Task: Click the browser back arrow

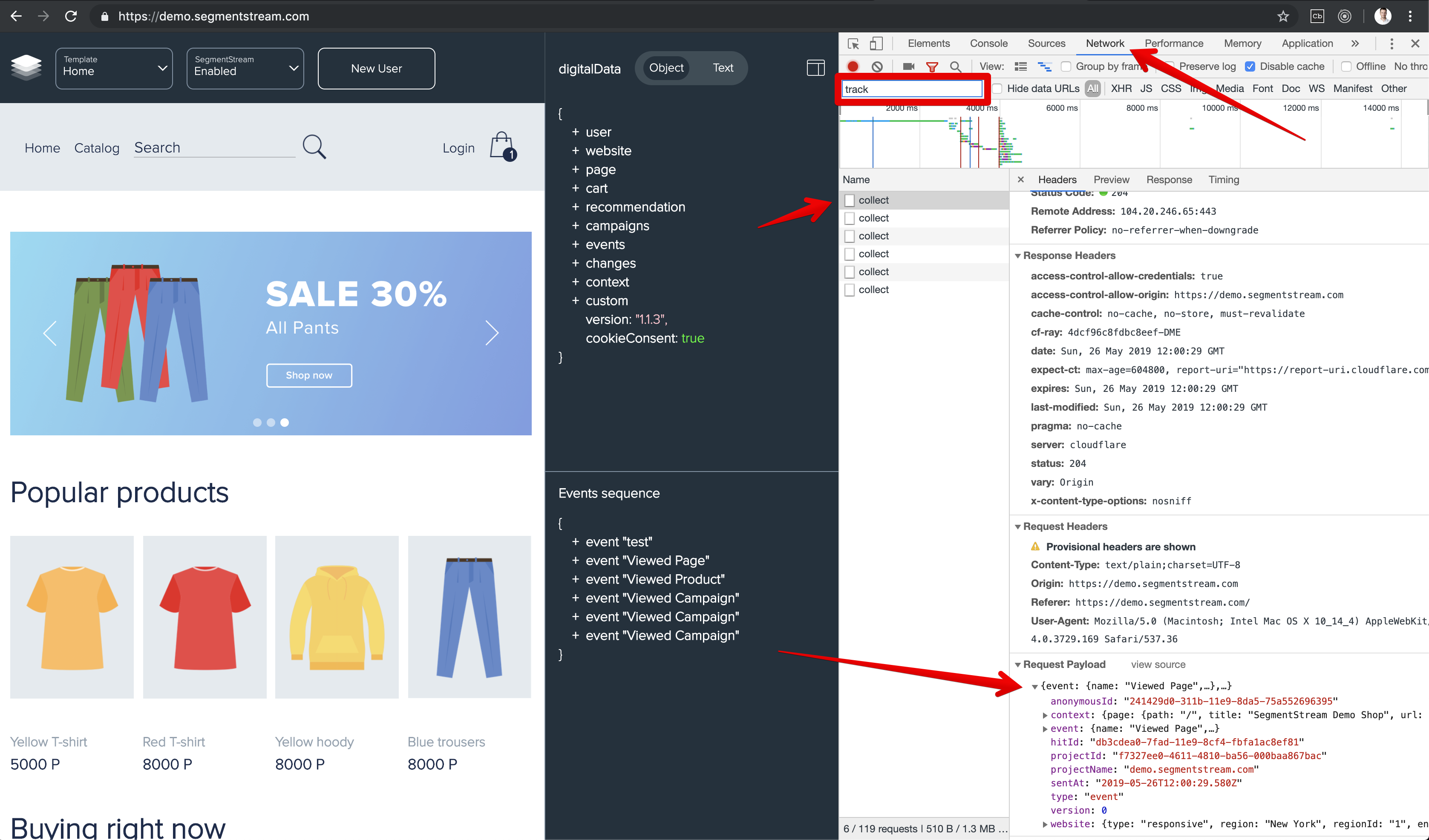Action: point(16,16)
